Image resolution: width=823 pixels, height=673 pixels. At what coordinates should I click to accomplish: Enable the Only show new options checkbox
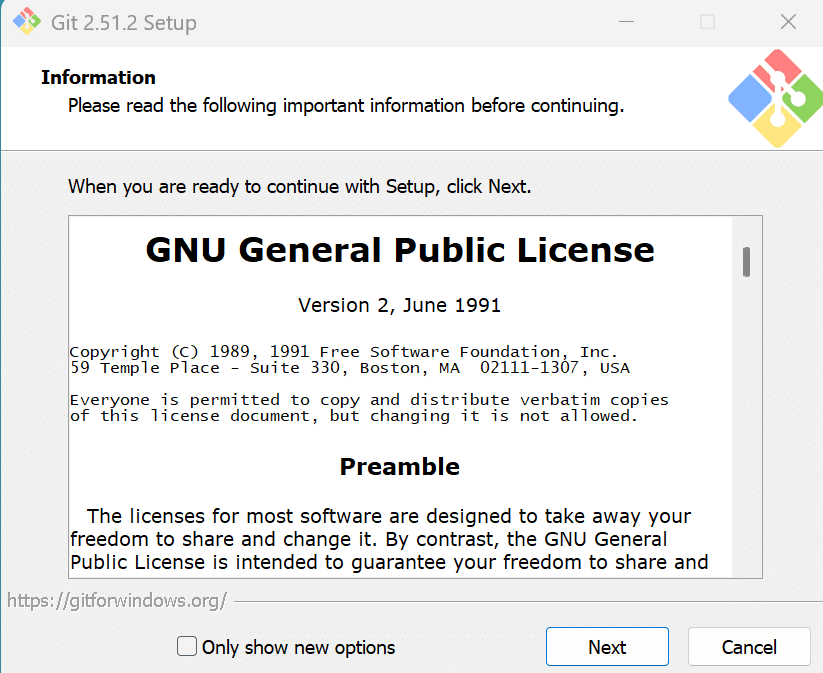coord(187,646)
